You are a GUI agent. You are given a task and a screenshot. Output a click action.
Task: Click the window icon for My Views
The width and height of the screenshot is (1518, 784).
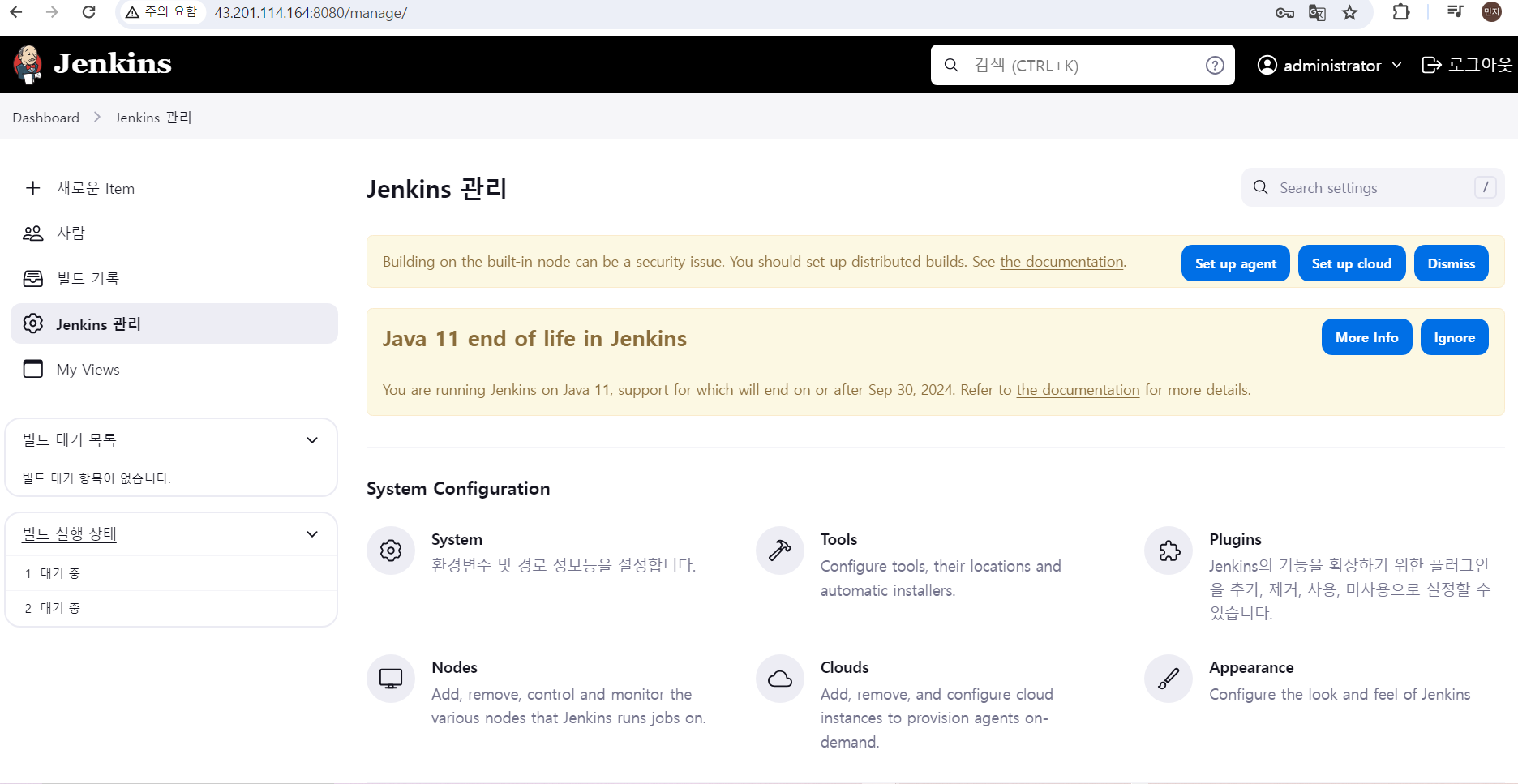coord(33,369)
